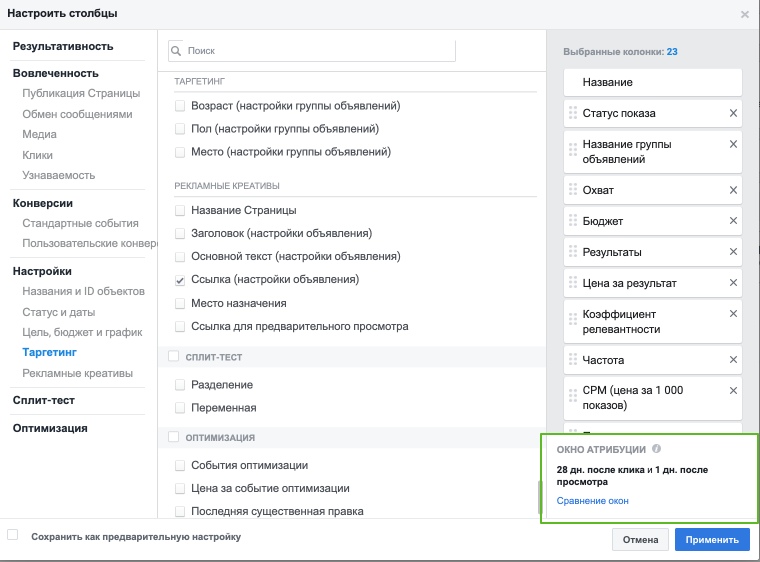Click drag handle of Название группы объявлений

[x=573, y=149]
